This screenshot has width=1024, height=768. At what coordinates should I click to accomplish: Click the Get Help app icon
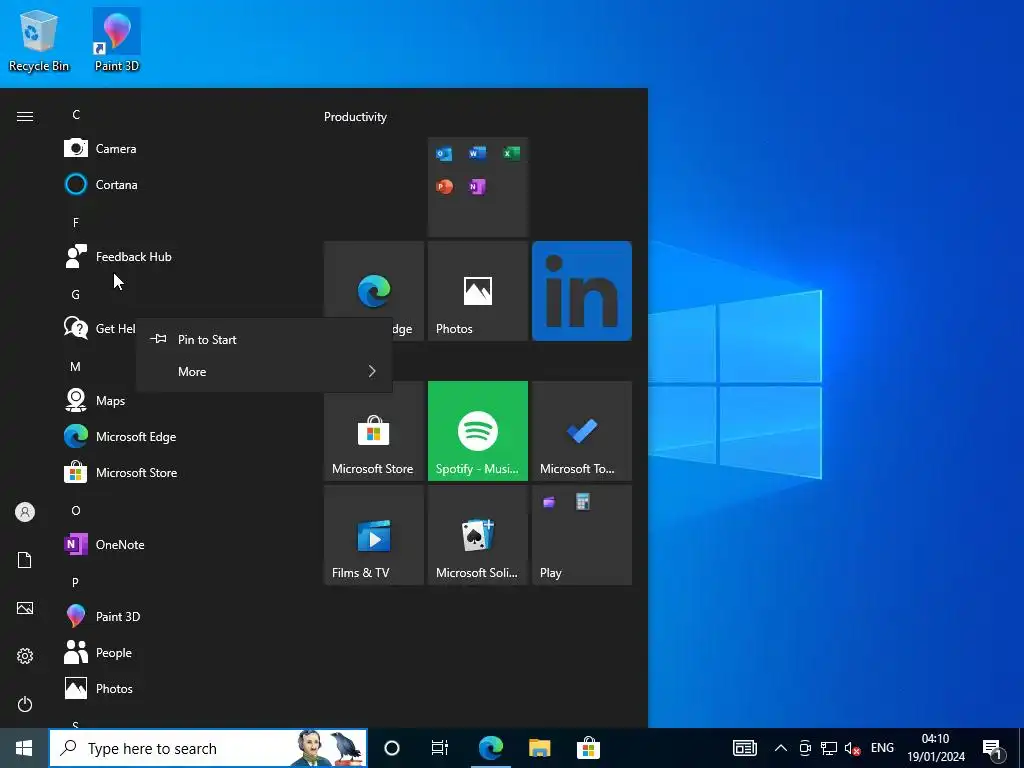tap(76, 328)
